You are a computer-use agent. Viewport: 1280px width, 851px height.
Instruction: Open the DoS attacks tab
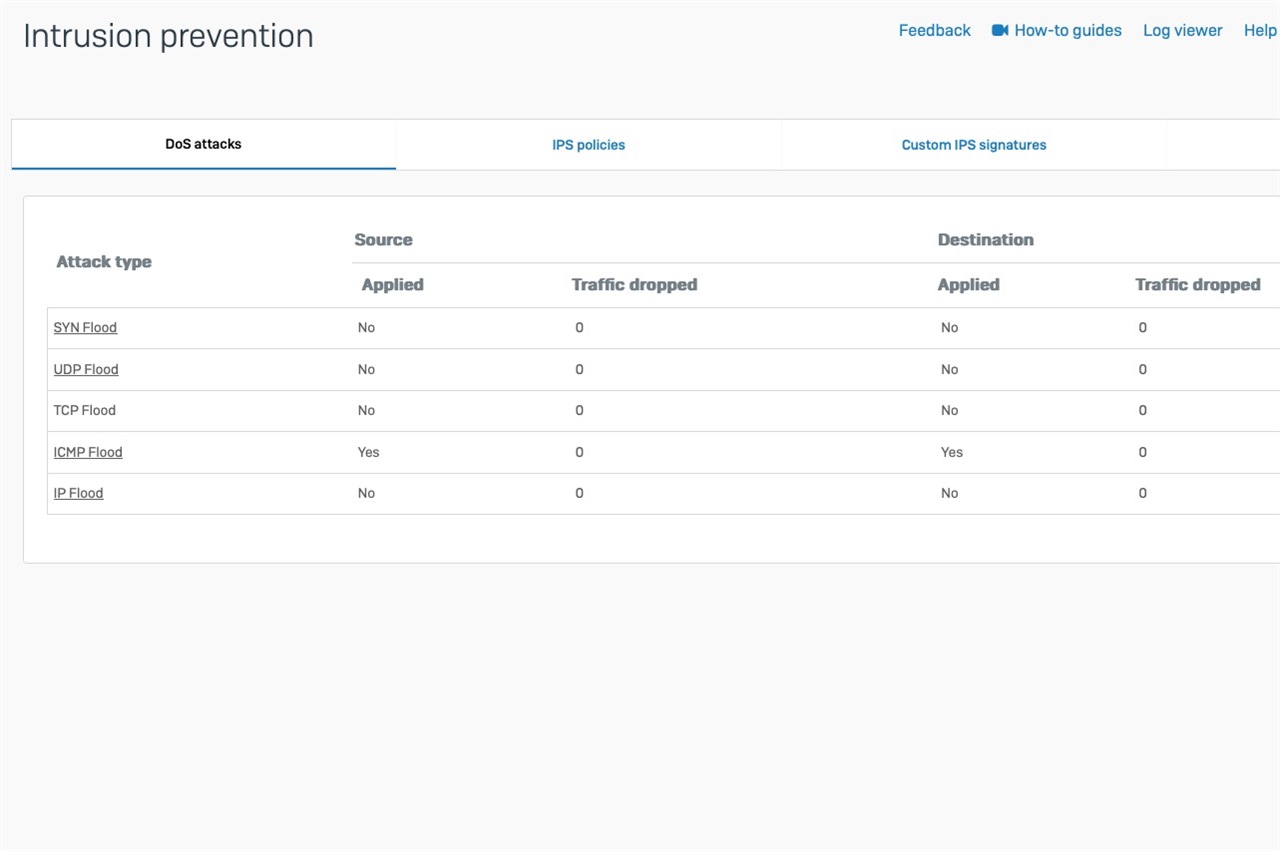click(204, 144)
